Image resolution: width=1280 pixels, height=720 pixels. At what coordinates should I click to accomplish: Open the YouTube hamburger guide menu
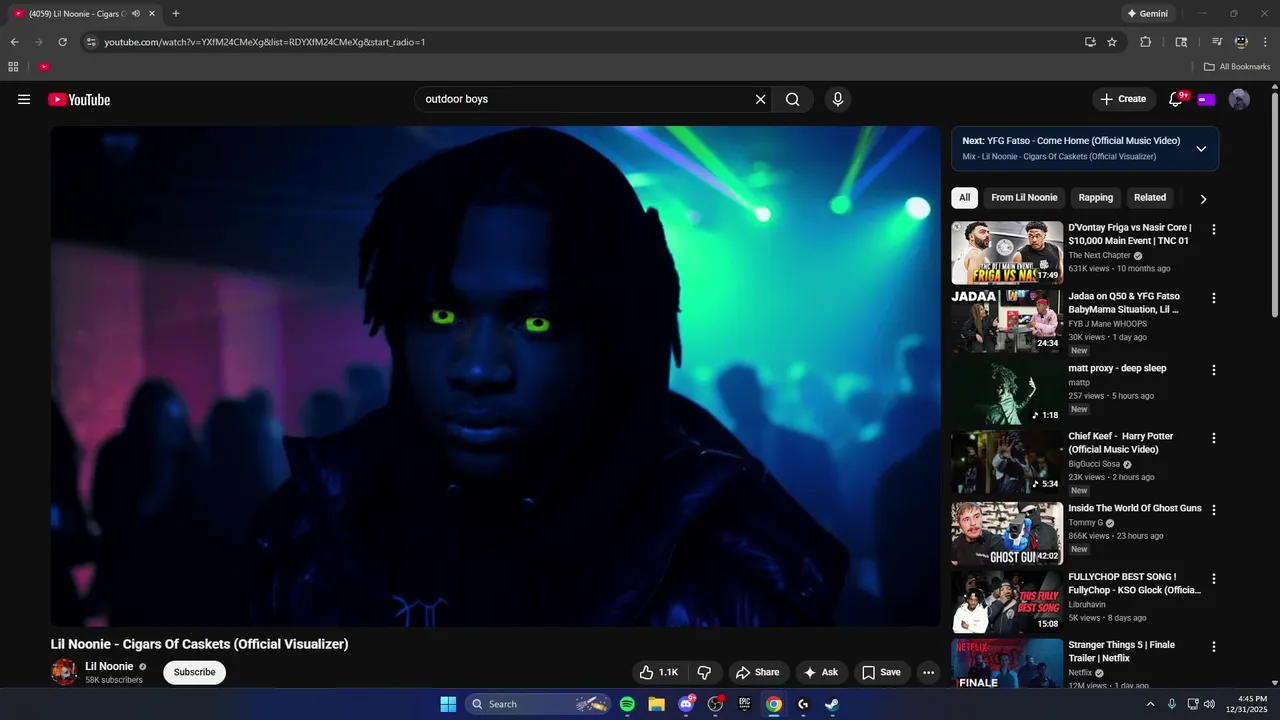(24, 99)
